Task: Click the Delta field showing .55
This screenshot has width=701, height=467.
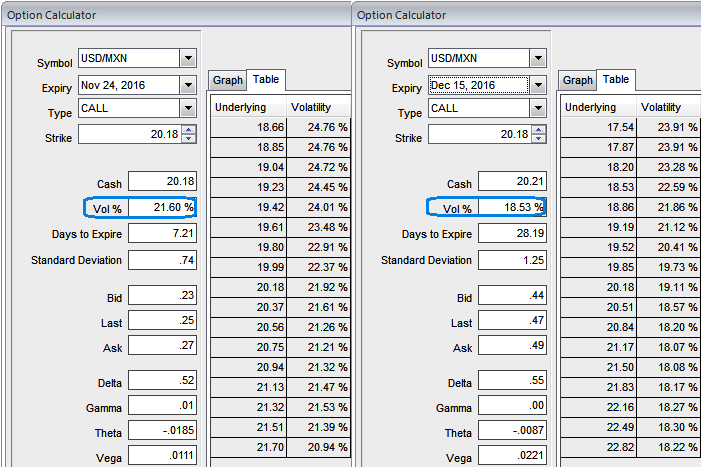Action: 511,381
